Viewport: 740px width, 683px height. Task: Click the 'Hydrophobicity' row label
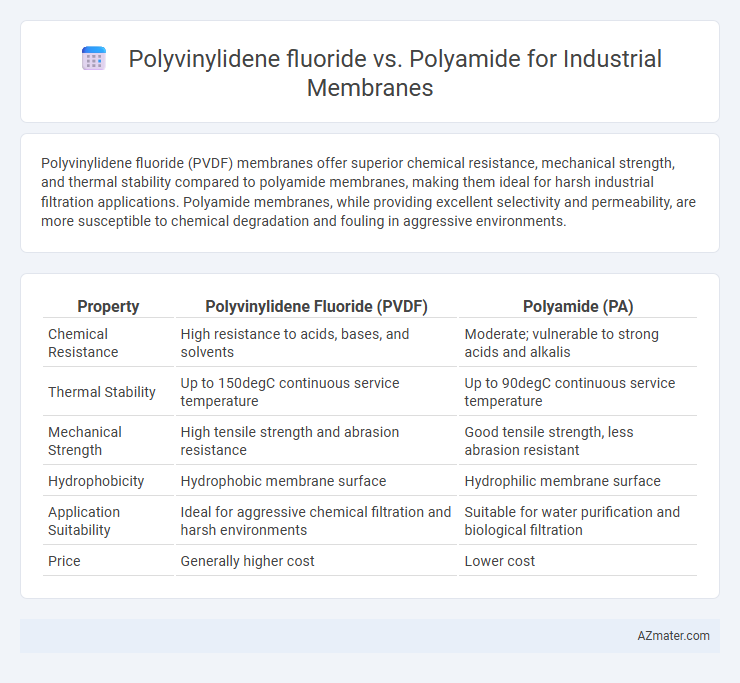[x=108, y=481]
